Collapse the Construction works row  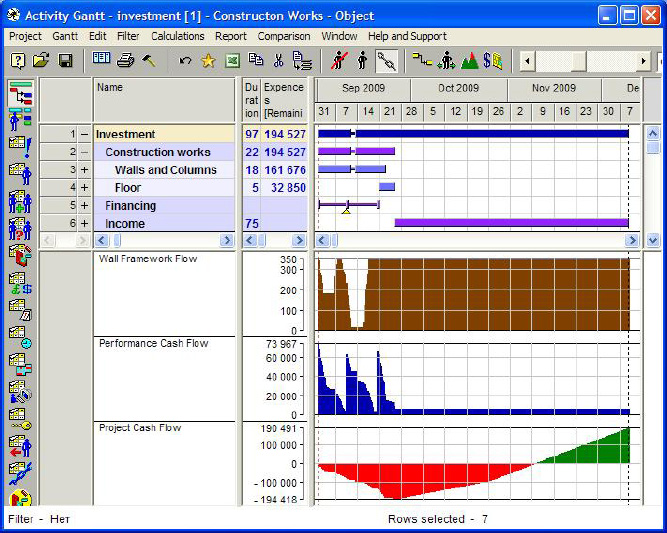[x=85, y=152]
